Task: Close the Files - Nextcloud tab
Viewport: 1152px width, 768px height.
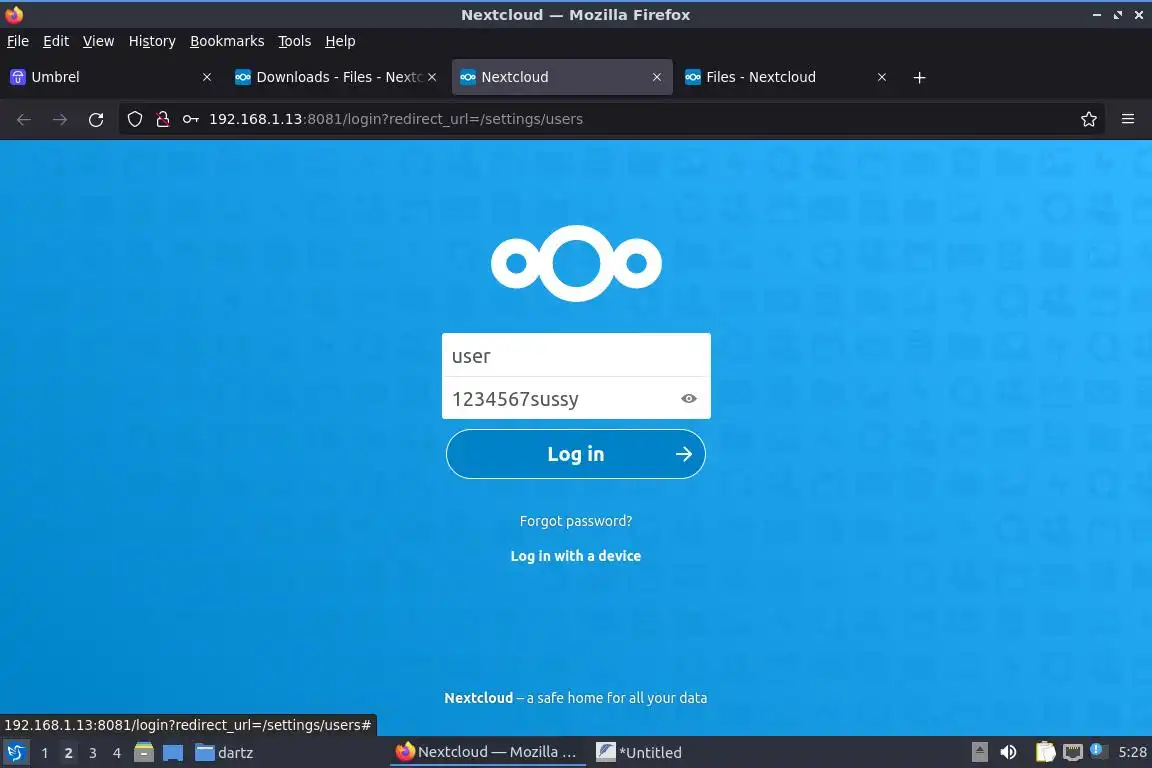Action: pos(882,77)
